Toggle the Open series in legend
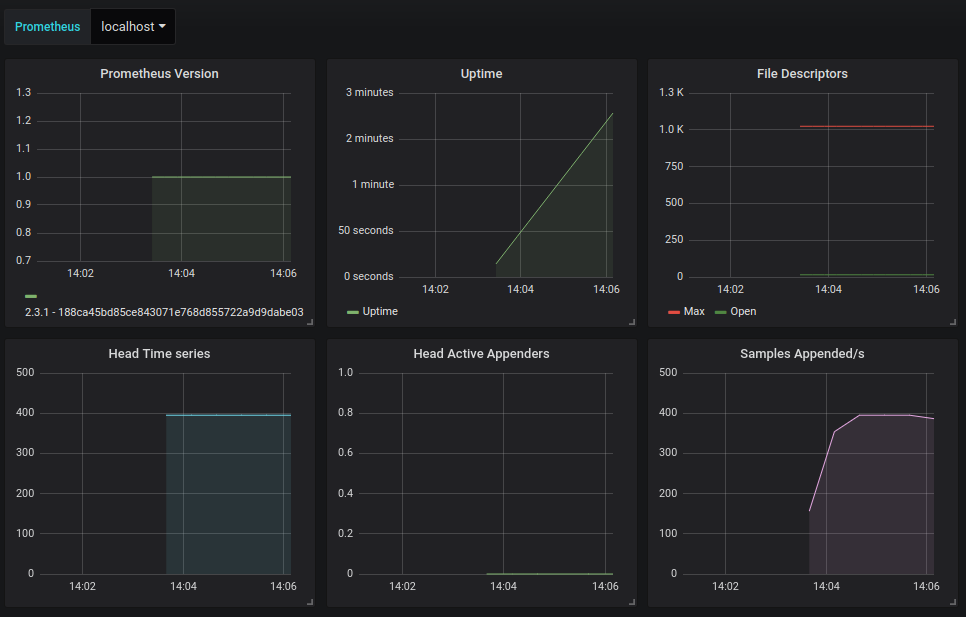966x617 pixels. tap(743, 312)
